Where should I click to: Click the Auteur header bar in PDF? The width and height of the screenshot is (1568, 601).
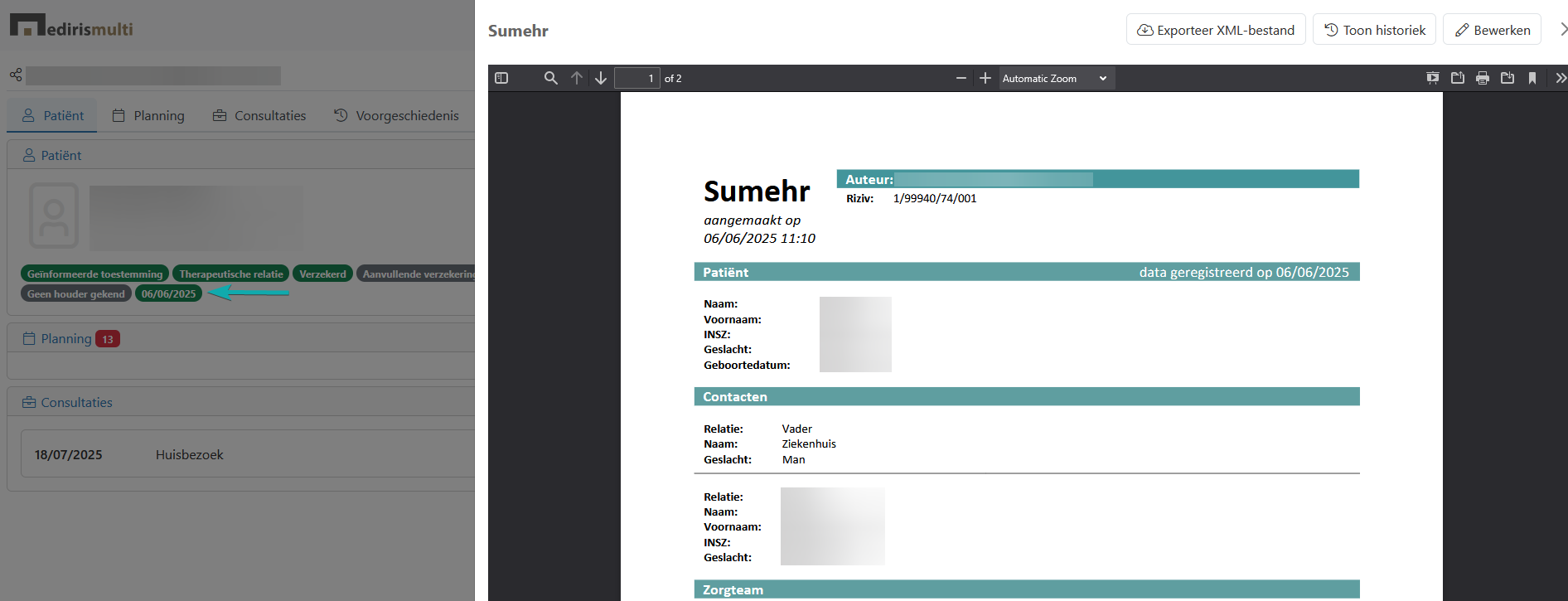[1098, 179]
